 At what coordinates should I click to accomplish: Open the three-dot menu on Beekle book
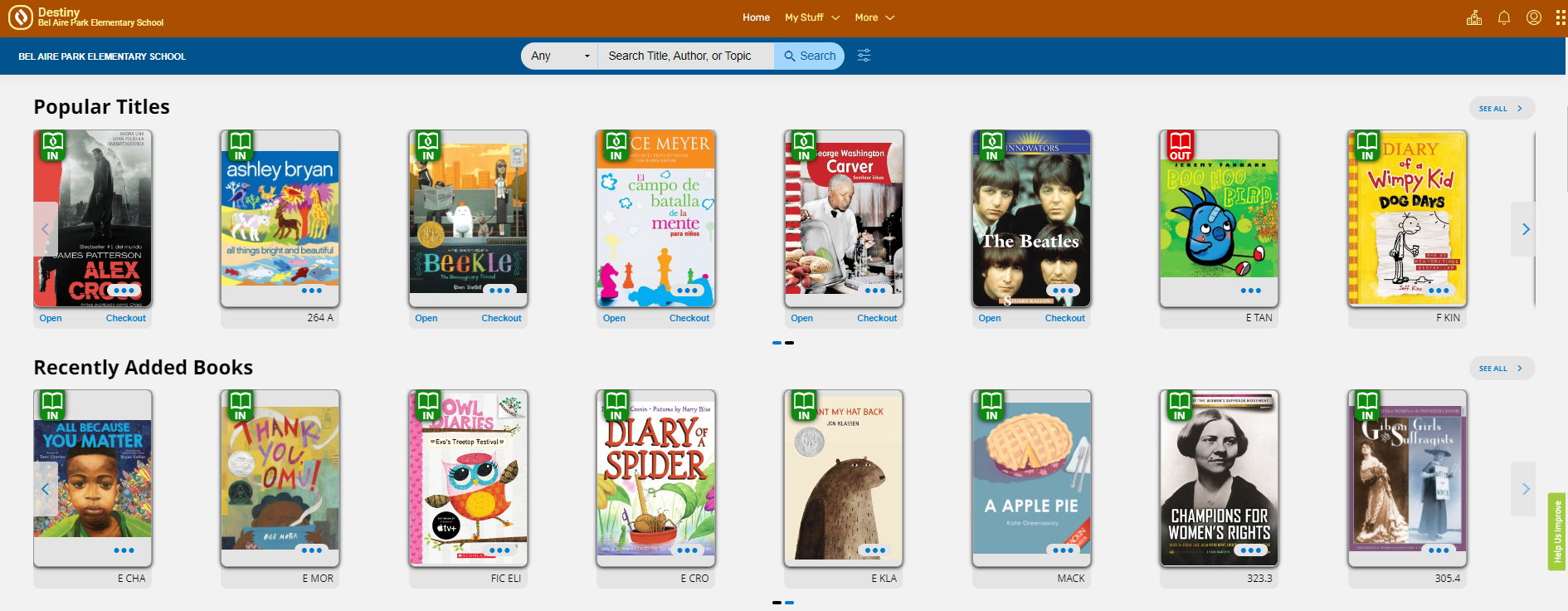tap(500, 291)
